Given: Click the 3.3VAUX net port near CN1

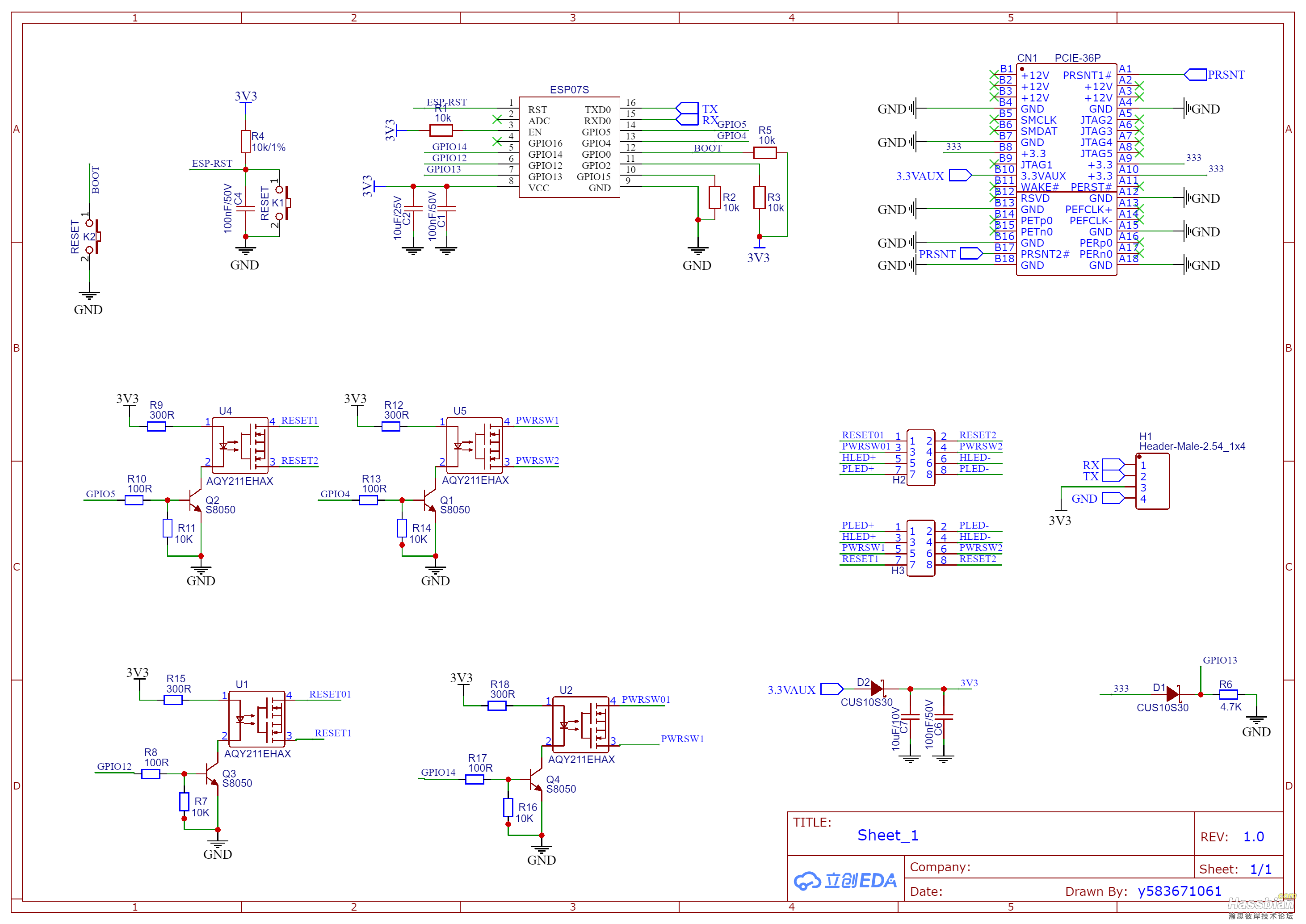Looking at the screenshot, I should coord(960,175).
